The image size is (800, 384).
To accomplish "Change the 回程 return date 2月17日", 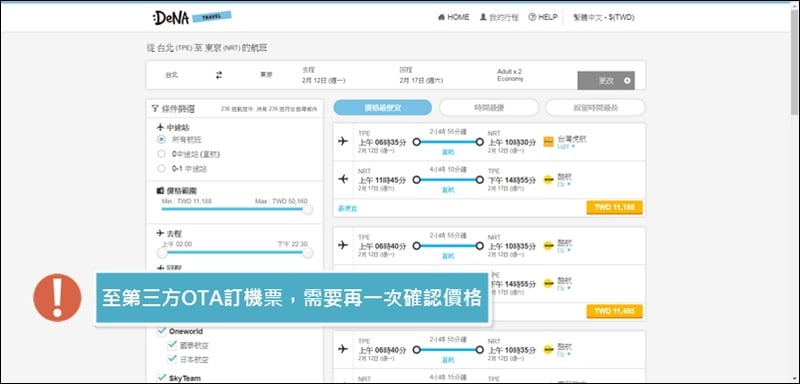I will 421,81.
